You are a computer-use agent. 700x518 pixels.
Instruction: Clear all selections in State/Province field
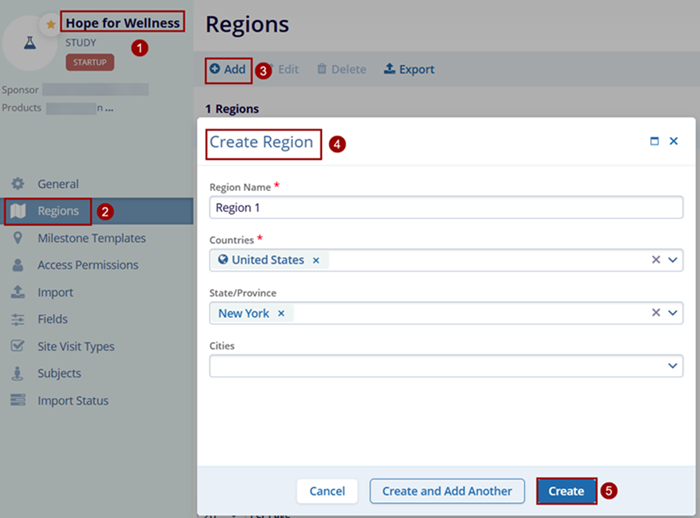click(656, 313)
